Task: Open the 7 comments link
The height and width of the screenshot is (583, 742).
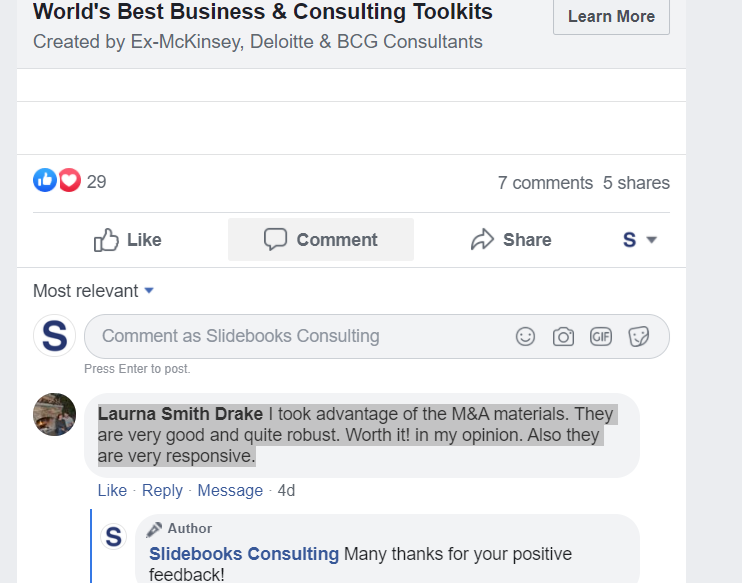Action: [x=545, y=183]
